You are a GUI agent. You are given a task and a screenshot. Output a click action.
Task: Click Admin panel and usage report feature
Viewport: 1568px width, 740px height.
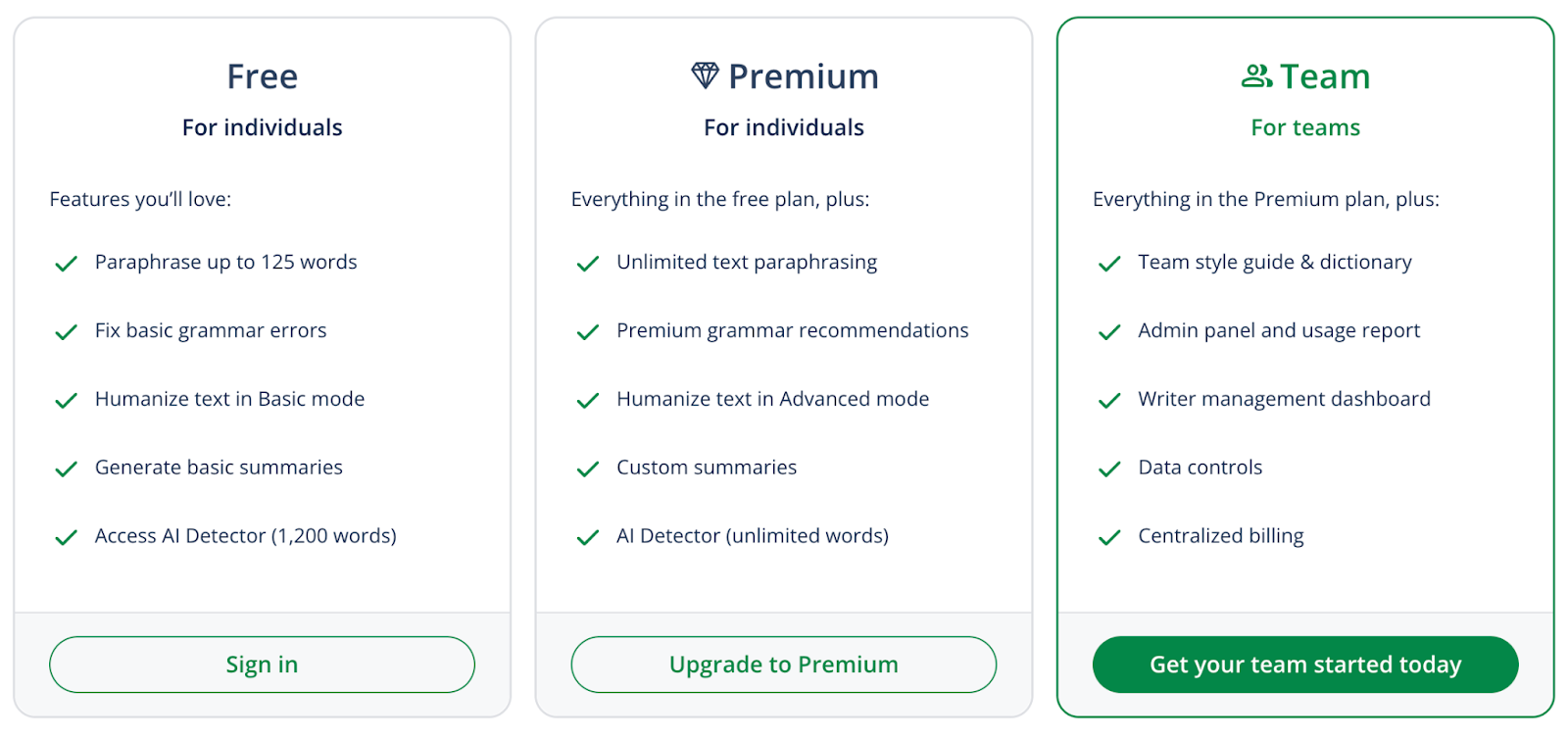point(1278,330)
